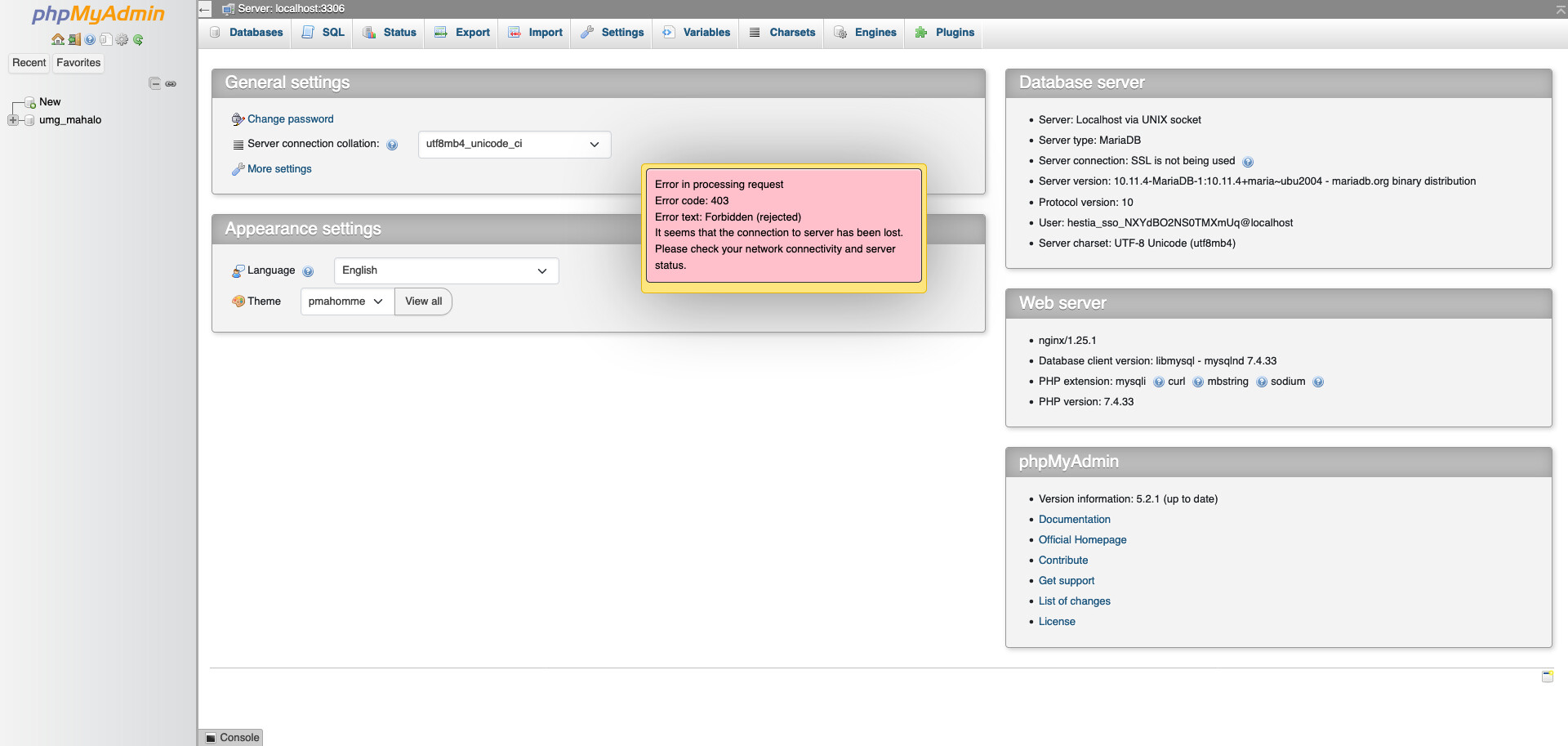Open the Get support link
Screen dimensions: 1568x746
click(1067, 581)
